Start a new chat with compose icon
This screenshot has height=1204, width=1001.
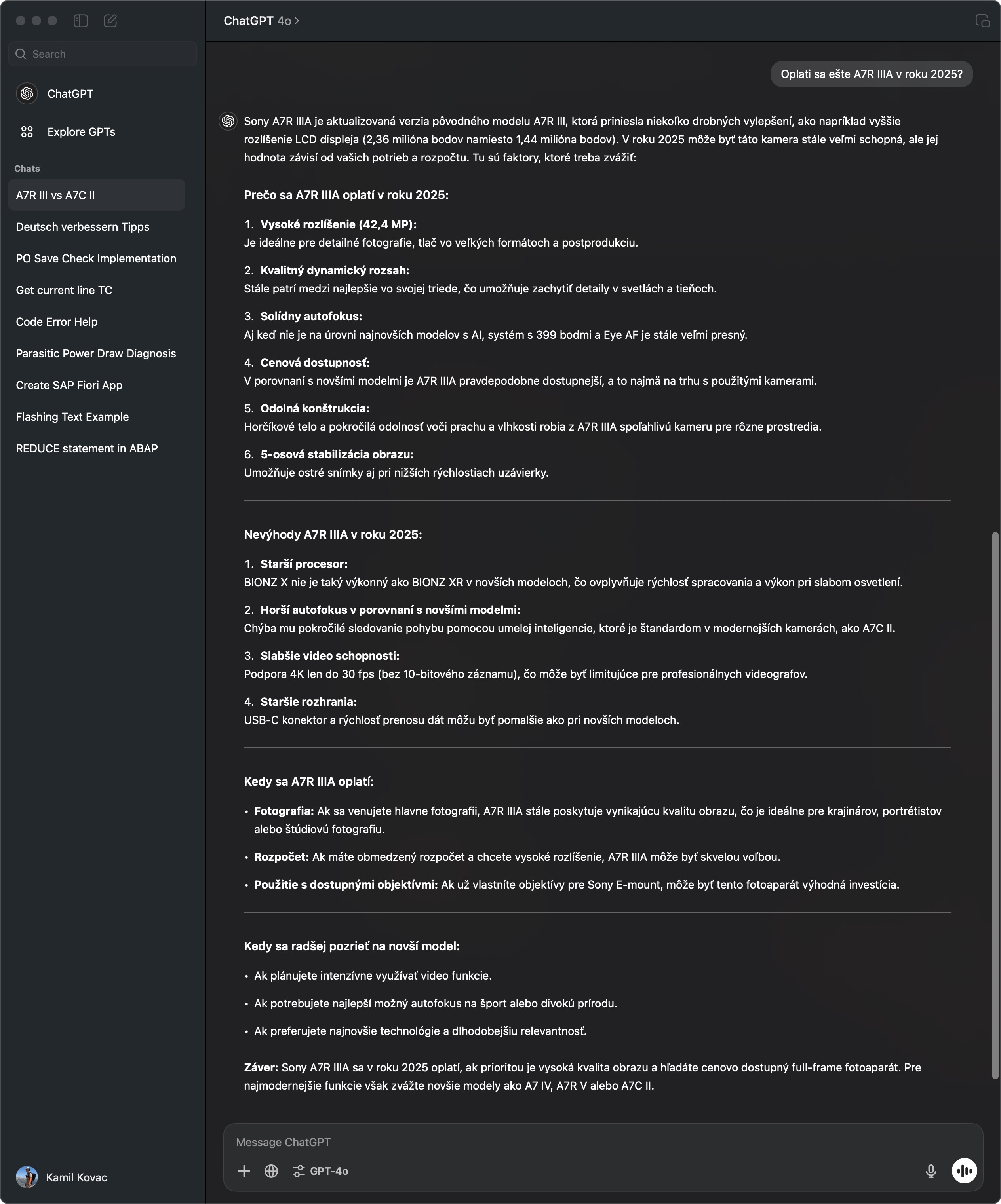coord(110,21)
